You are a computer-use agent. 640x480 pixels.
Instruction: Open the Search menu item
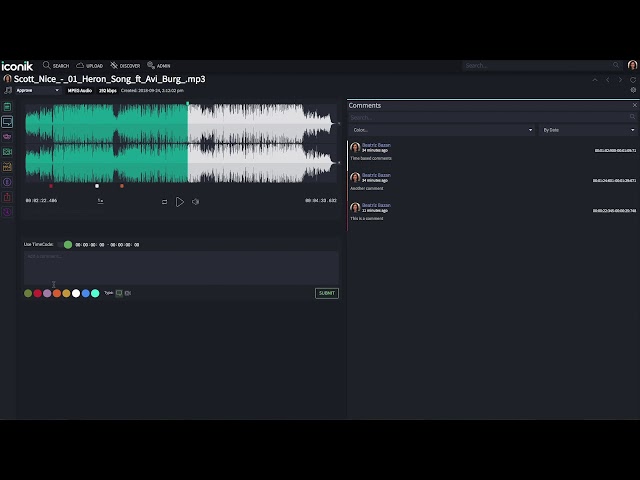(56, 65)
